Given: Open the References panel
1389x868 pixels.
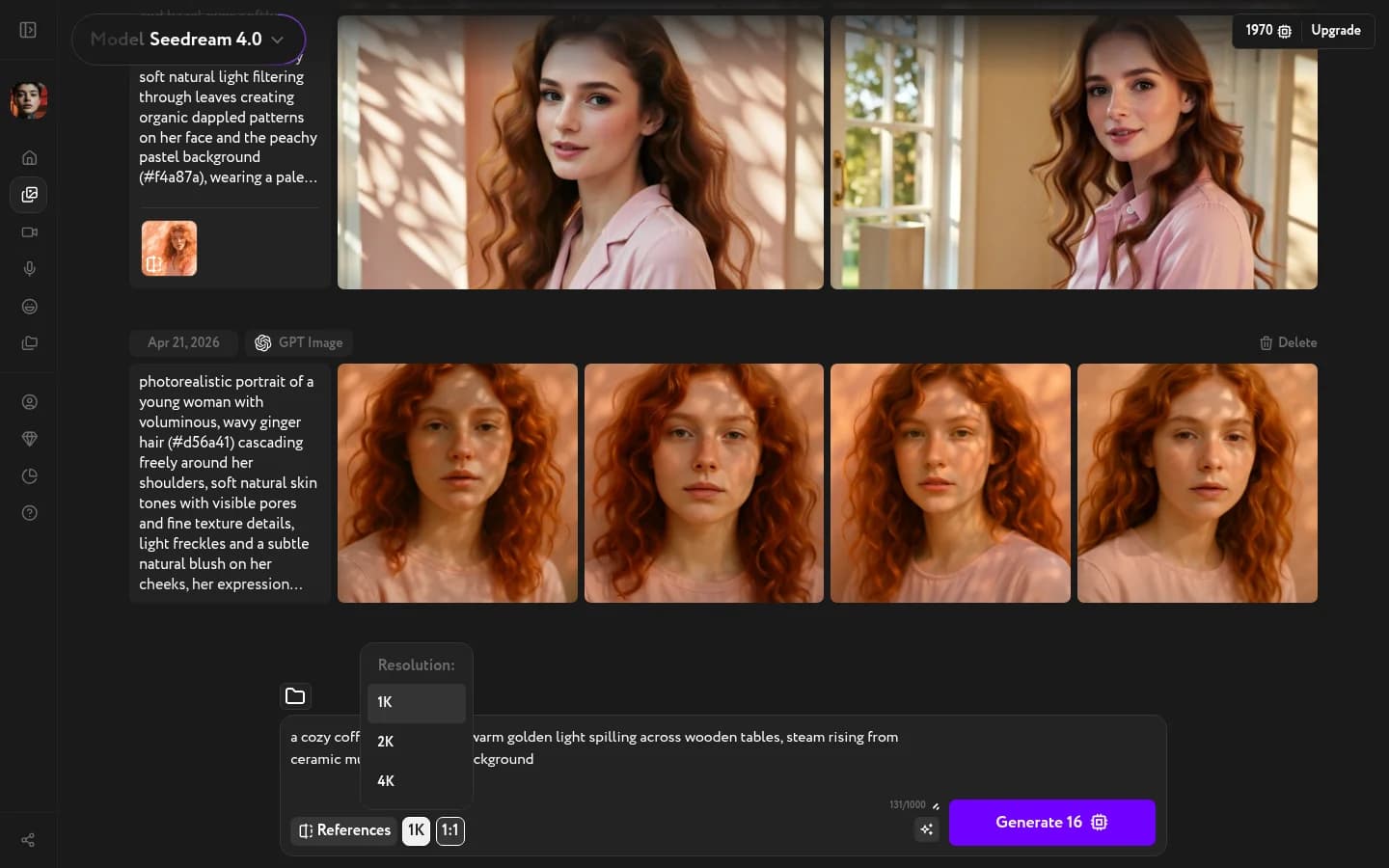Looking at the screenshot, I should click(x=343, y=830).
